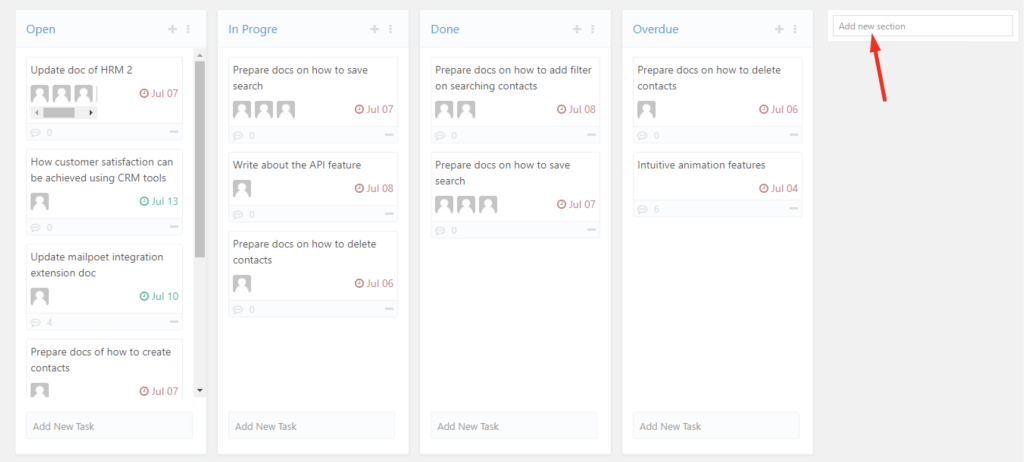1024x462 pixels.
Task: Click comment icon on Update mailpoet integration card
Action: click(36, 323)
